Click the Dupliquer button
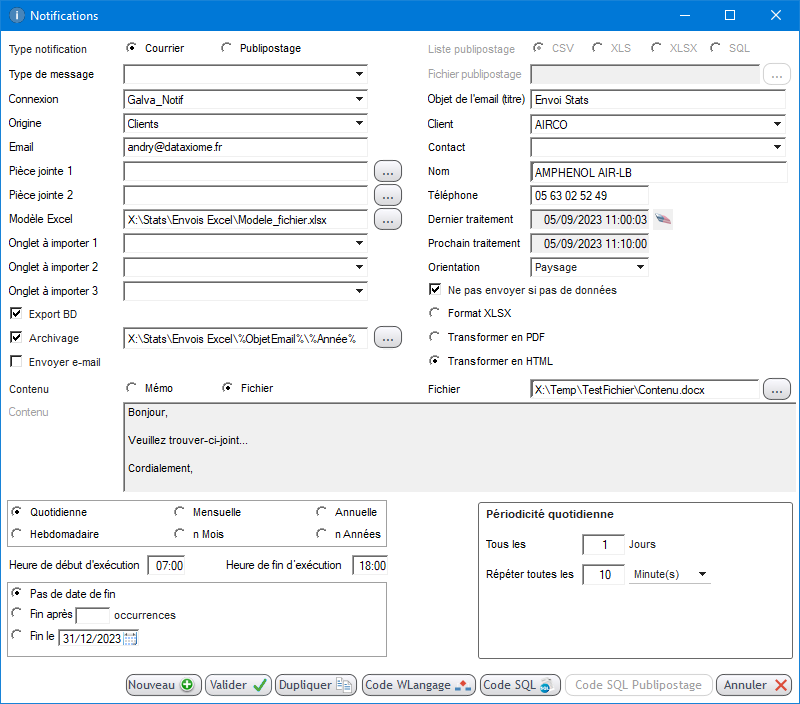 click(315, 685)
